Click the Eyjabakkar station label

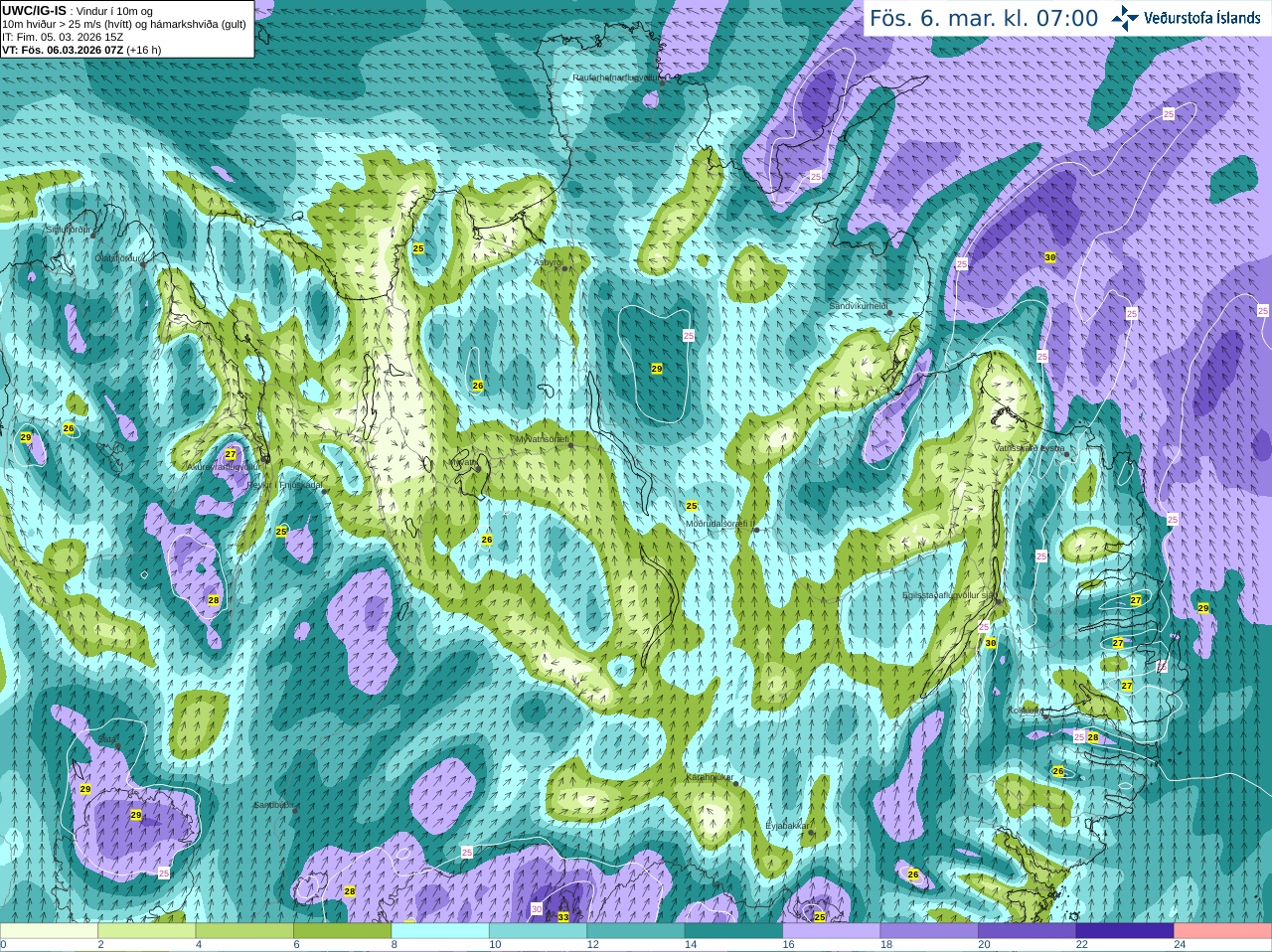(x=787, y=826)
